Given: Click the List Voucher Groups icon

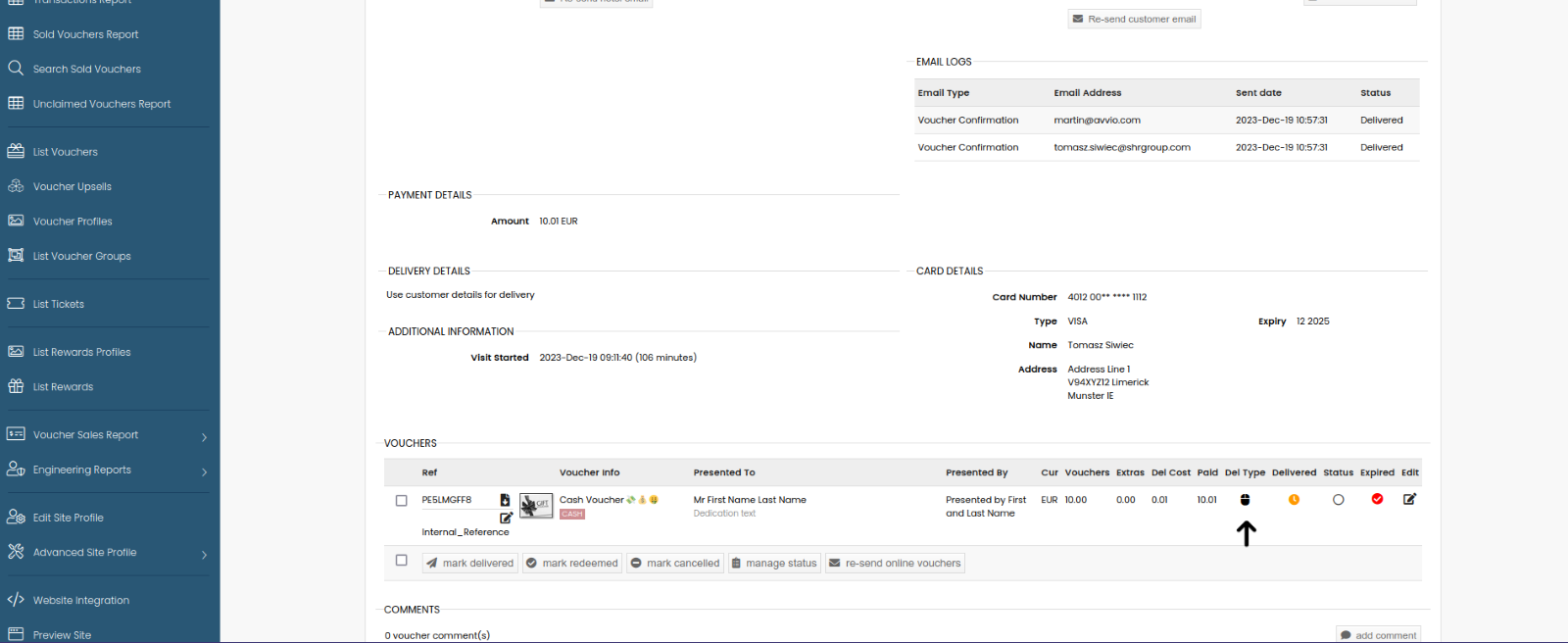Looking at the screenshot, I should (16, 255).
